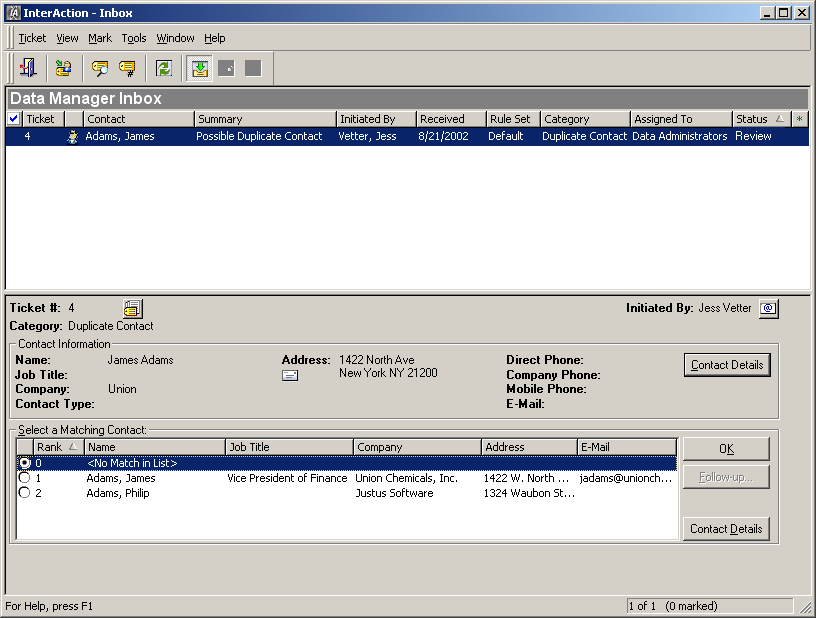Viewport: 816px width, 618px height.
Task: Toggle the inbox download tray icon
Action: pos(199,68)
